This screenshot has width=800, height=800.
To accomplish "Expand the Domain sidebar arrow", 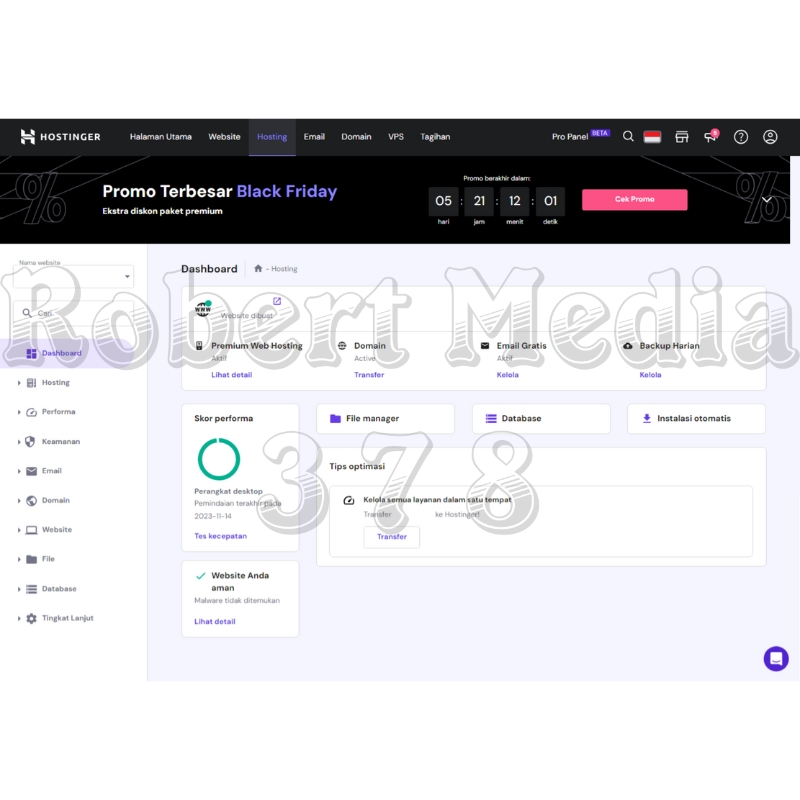I will coord(19,501).
